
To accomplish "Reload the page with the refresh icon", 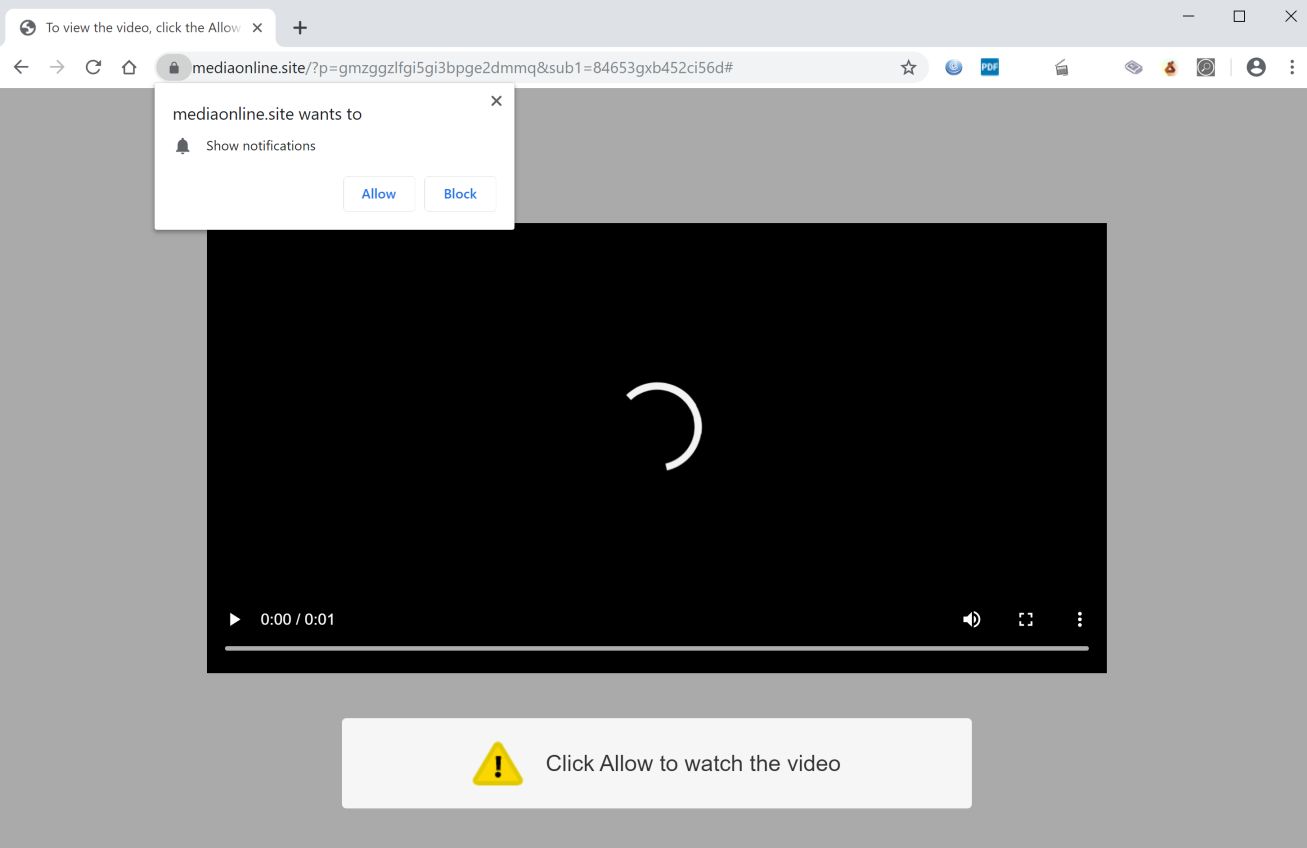I will coord(93,67).
